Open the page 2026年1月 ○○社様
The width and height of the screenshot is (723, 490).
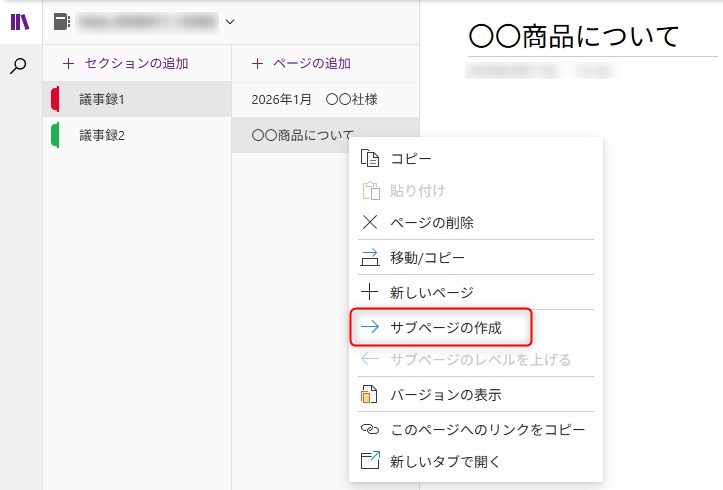coord(315,99)
